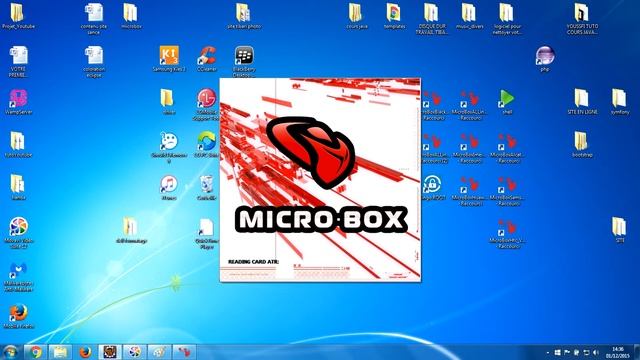Open the MicroBoxALLin... Raccourci shortcut
Screen dimensions: 640x360
point(469,105)
